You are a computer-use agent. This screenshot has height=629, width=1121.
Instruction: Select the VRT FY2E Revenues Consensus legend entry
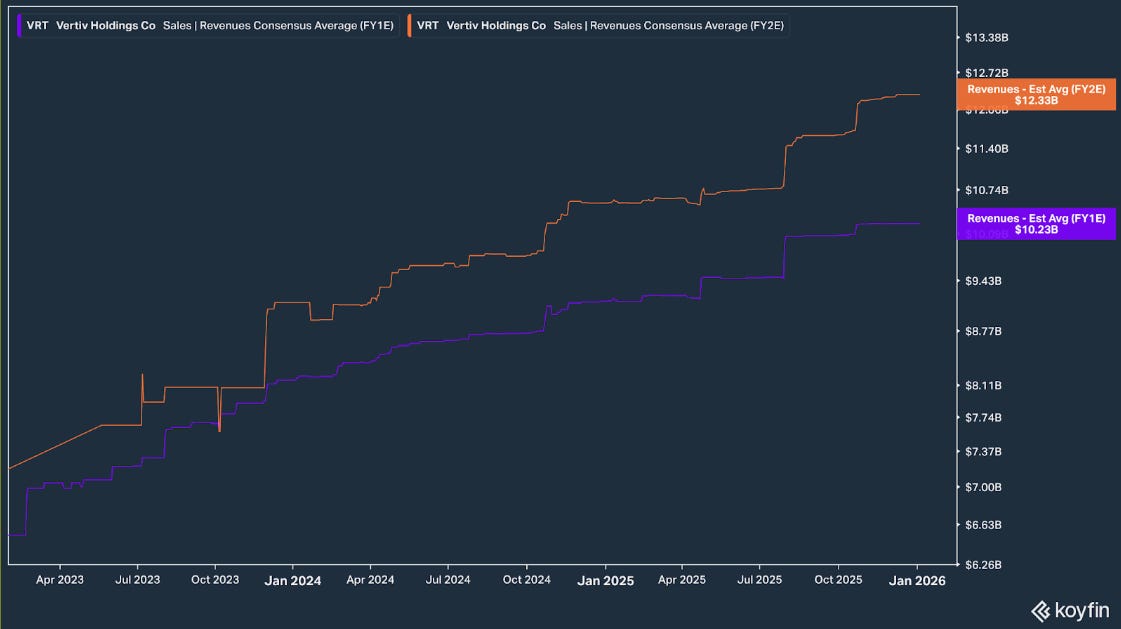pos(598,26)
